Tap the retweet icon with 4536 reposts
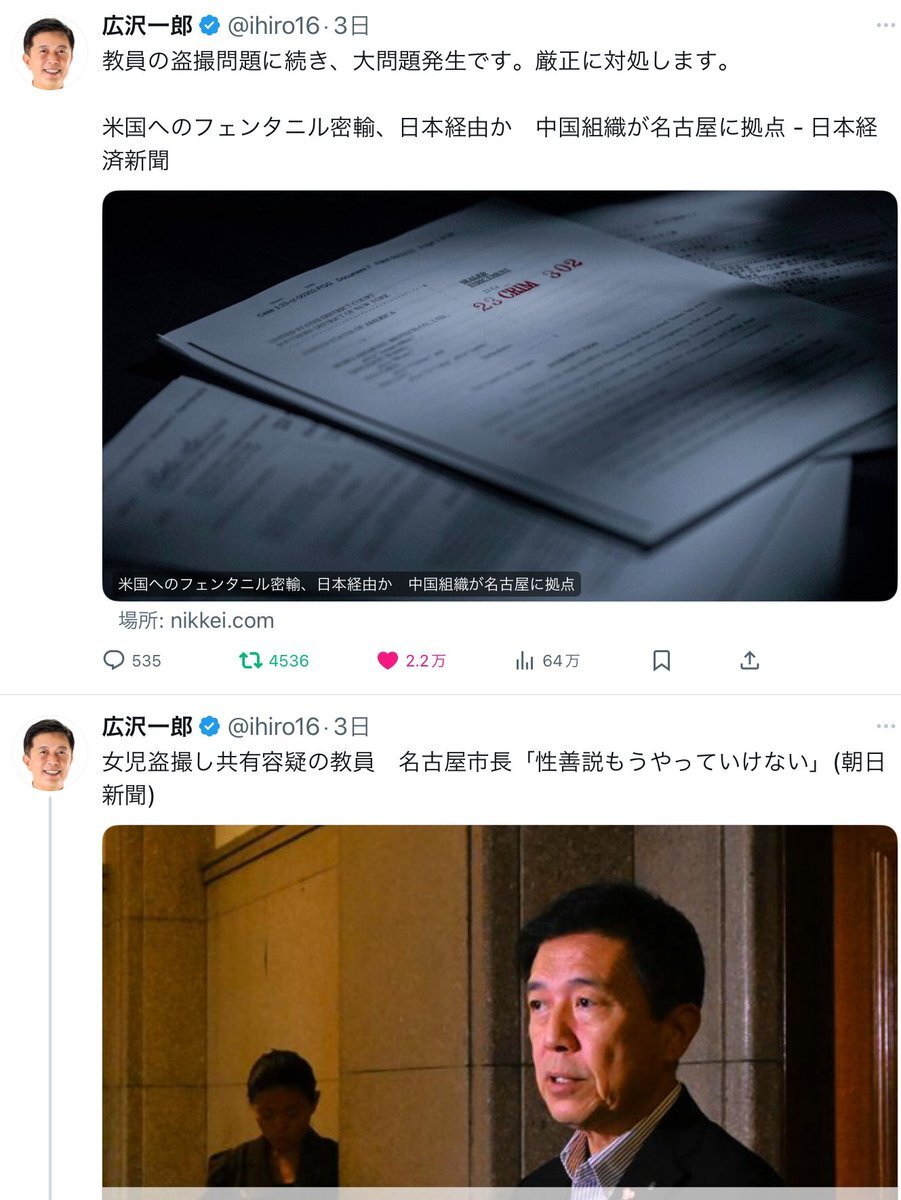 [x=250, y=660]
